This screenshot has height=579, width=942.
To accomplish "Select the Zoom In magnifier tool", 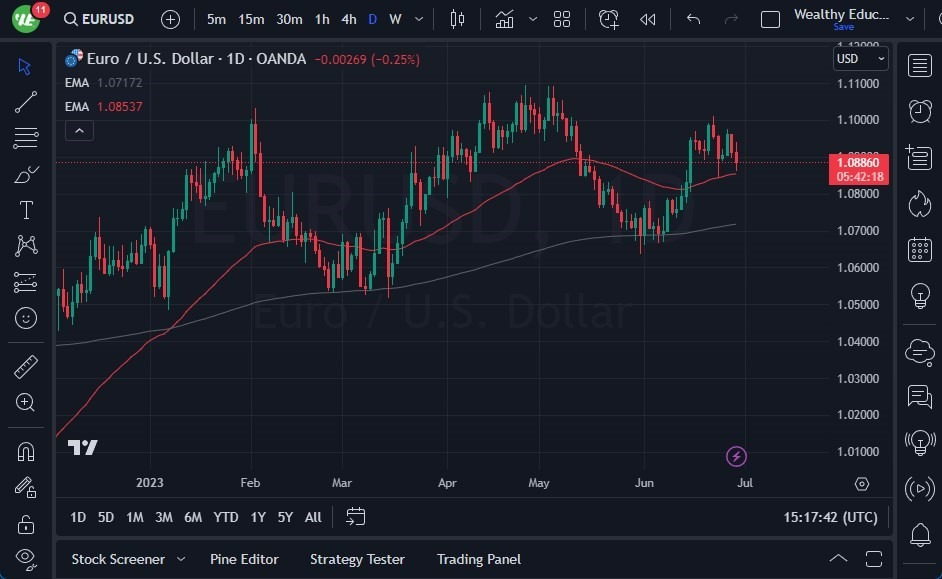I will click(x=25, y=403).
